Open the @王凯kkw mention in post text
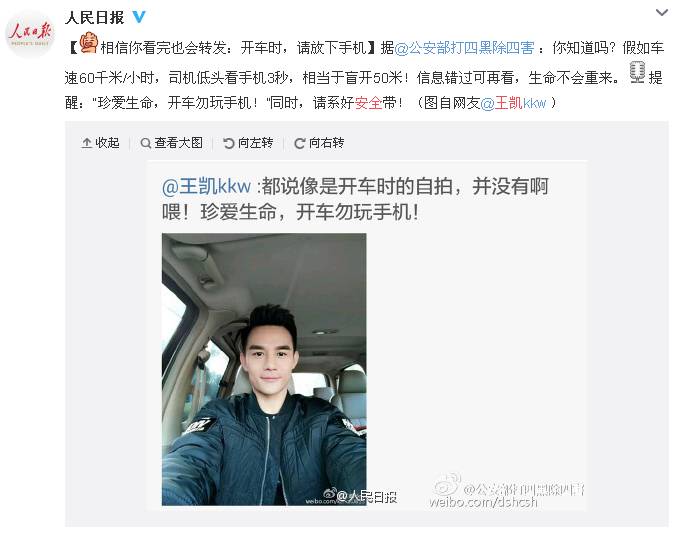Screen dimensions: 674x551 click(513, 103)
